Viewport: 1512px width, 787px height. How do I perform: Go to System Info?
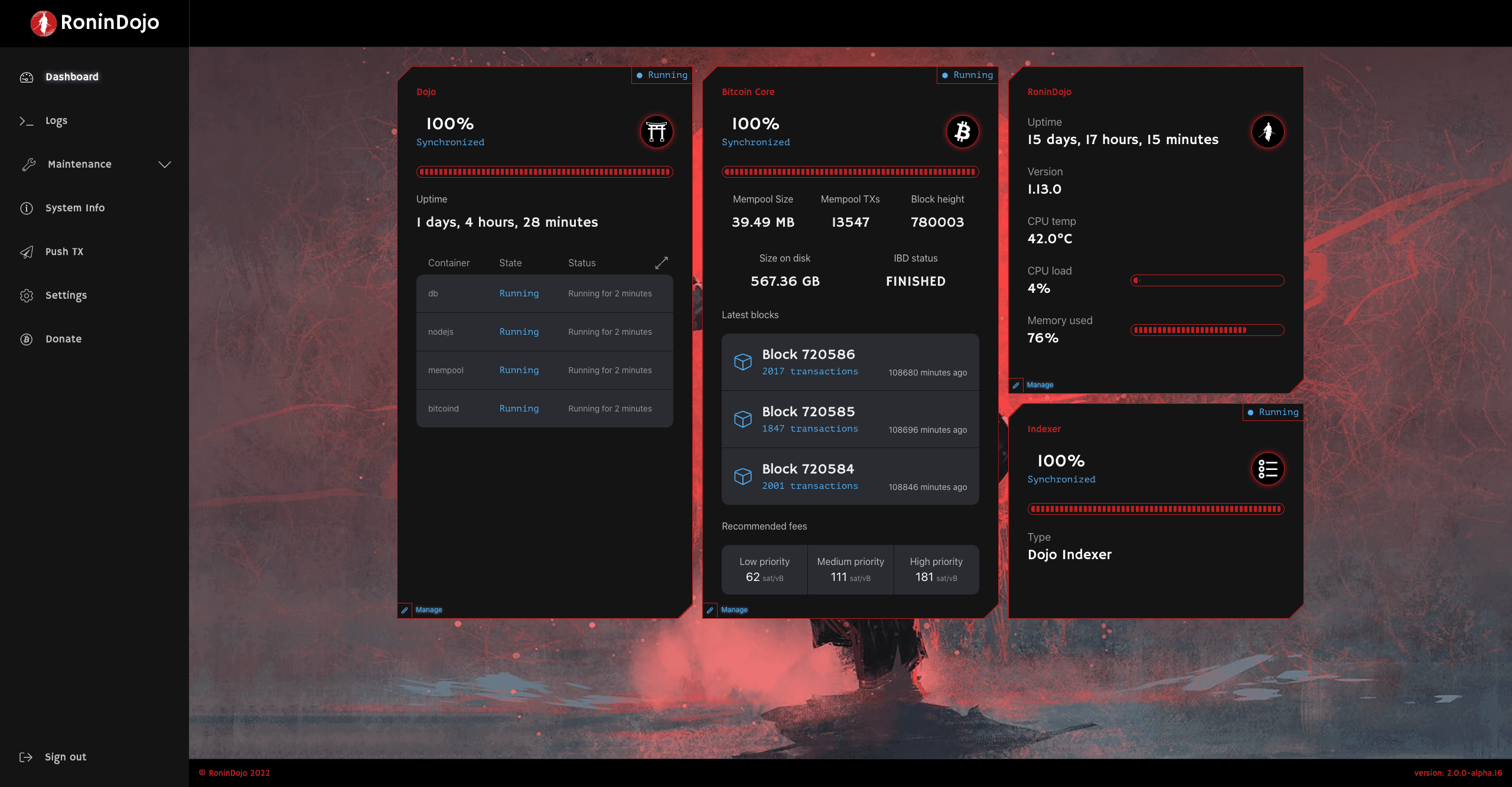pos(74,208)
